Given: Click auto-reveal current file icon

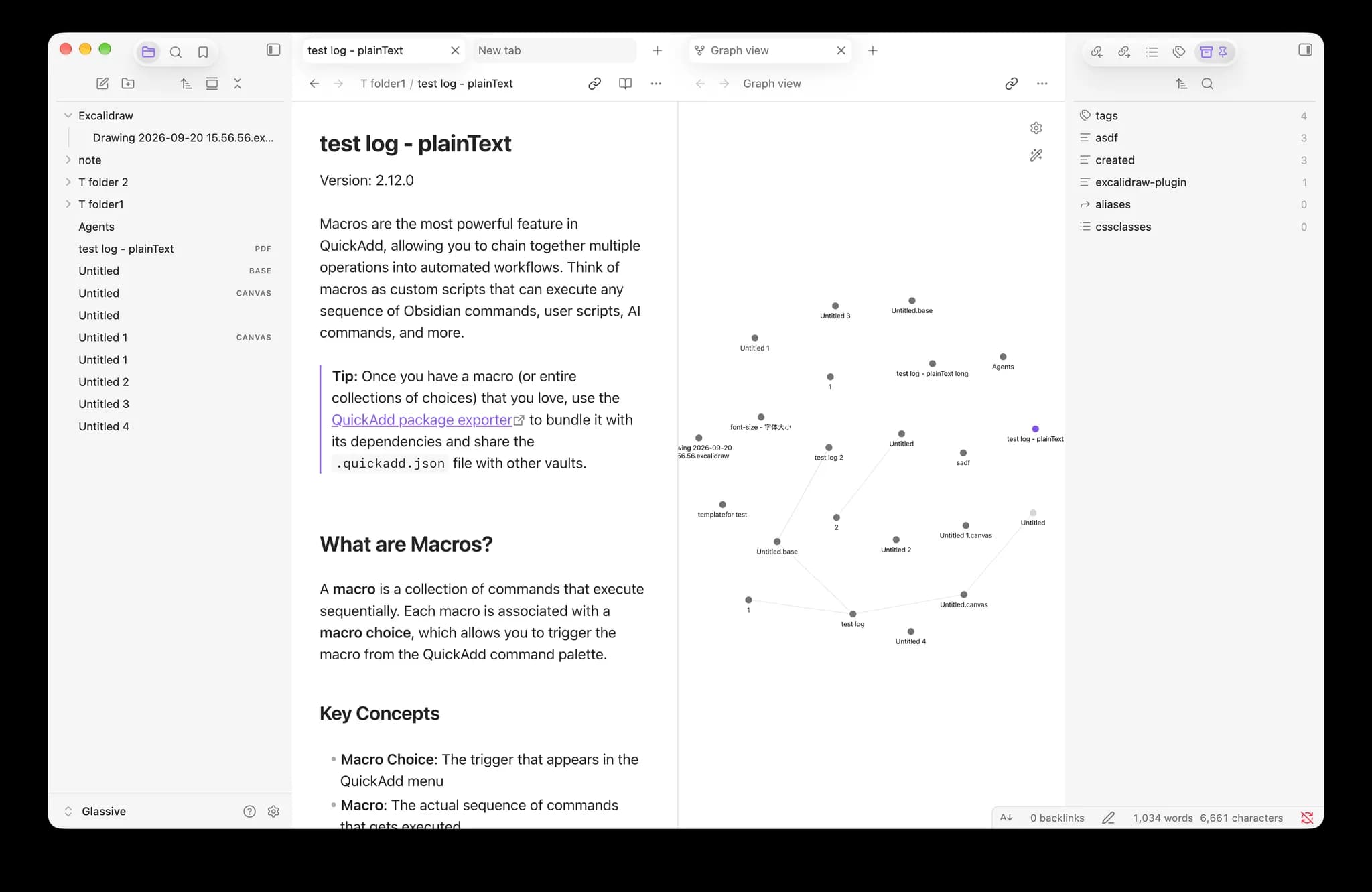Looking at the screenshot, I should (212, 84).
